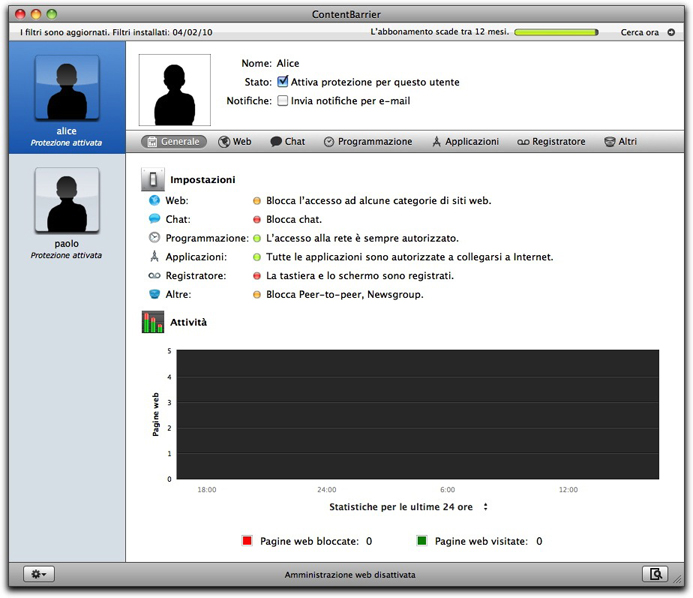The width and height of the screenshot is (693, 598).
Task: Uncheck Attiva protezione per questo utente
Action: click(x=282, y=82)
